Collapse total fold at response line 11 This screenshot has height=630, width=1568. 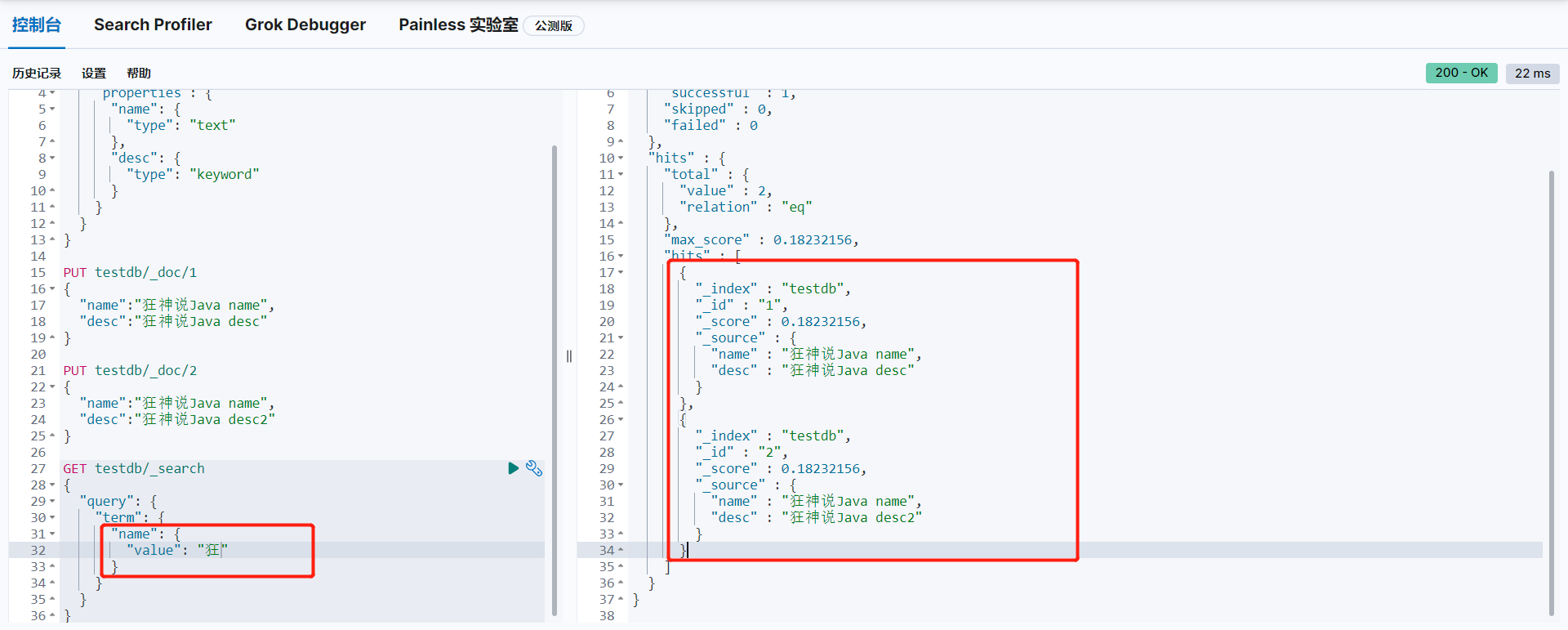click(621, 174)
